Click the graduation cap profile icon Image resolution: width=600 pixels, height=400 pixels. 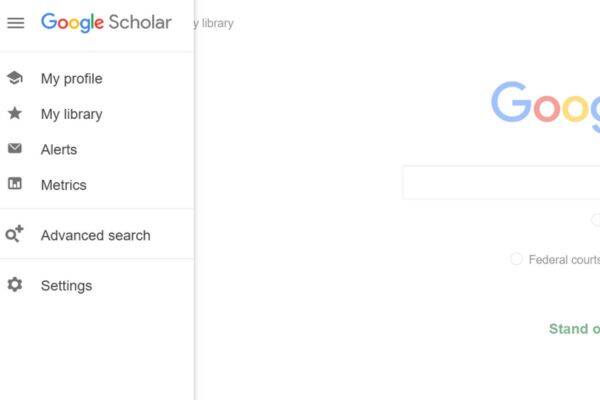pos(15,78)
